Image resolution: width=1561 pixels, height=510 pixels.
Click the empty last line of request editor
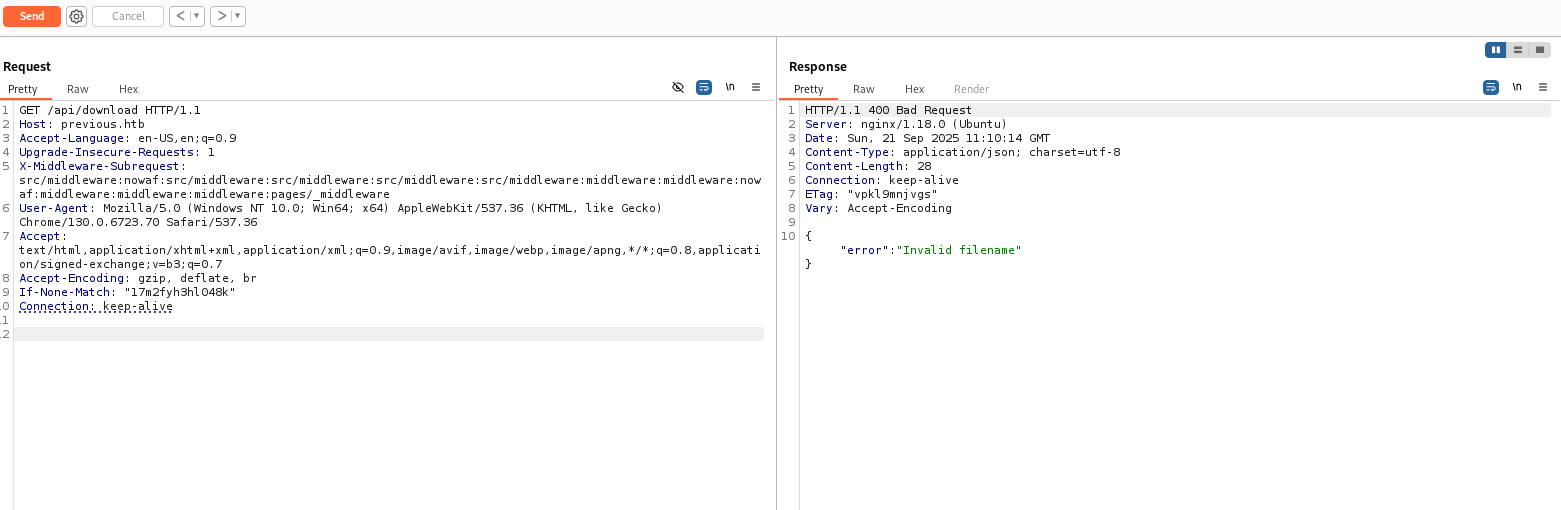click(389, 334)
